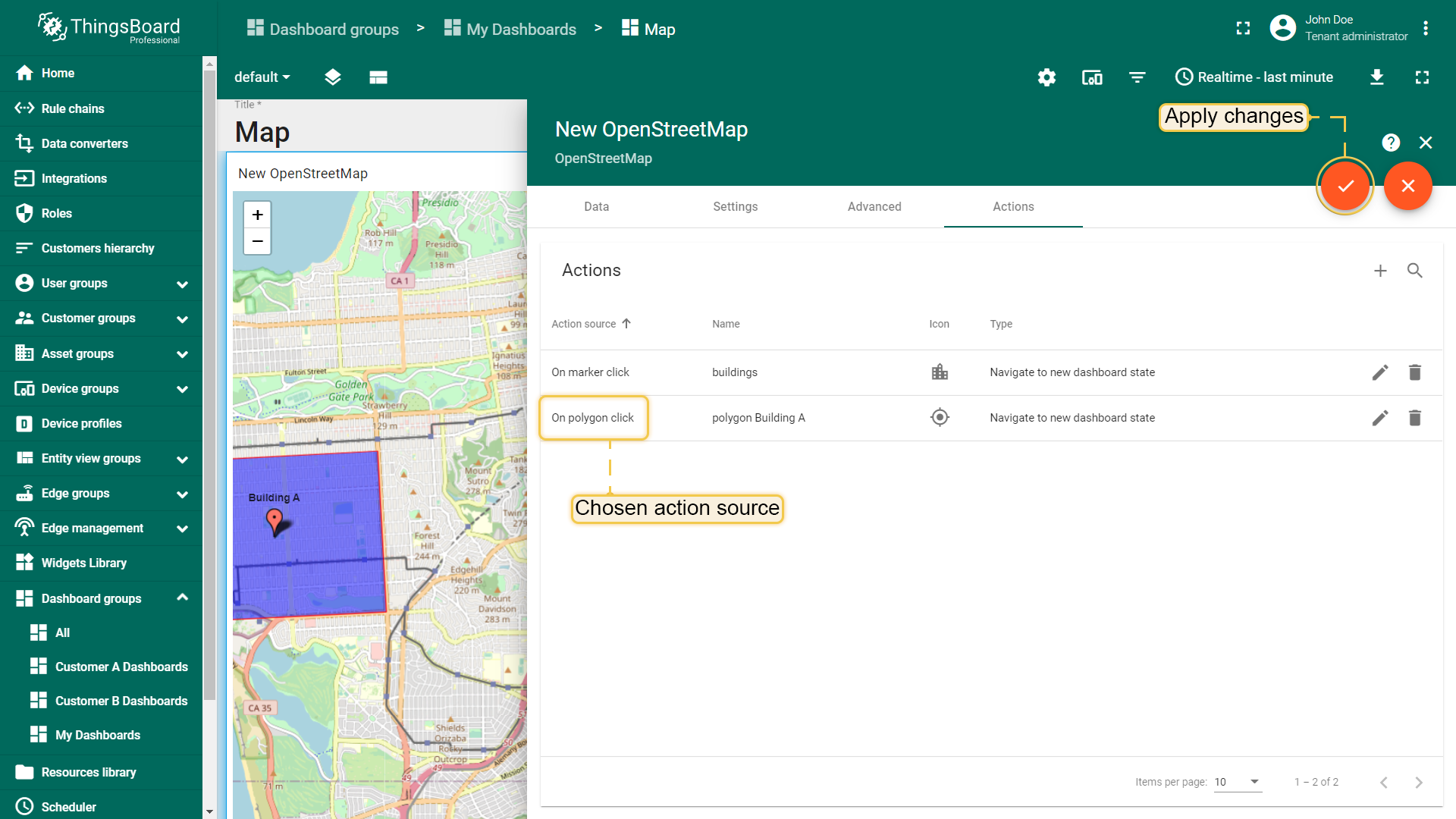
Task: Delete the polygon Building A action
Action: [x=1414, y=418]
